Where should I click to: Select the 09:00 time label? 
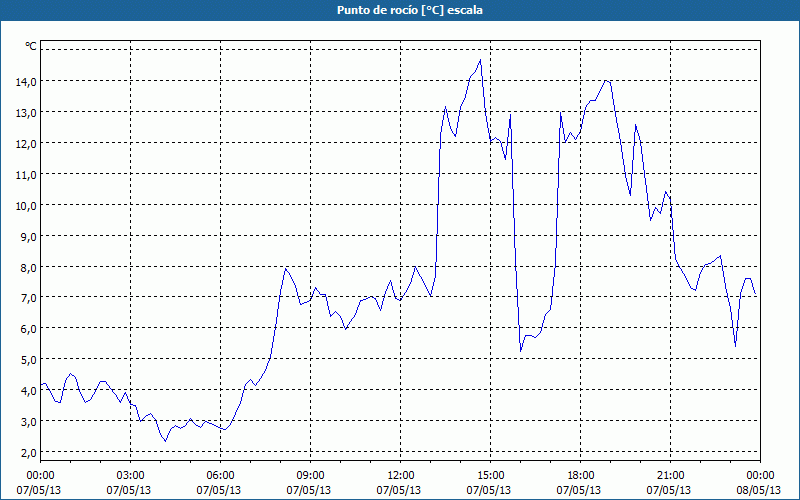[310, 476]
